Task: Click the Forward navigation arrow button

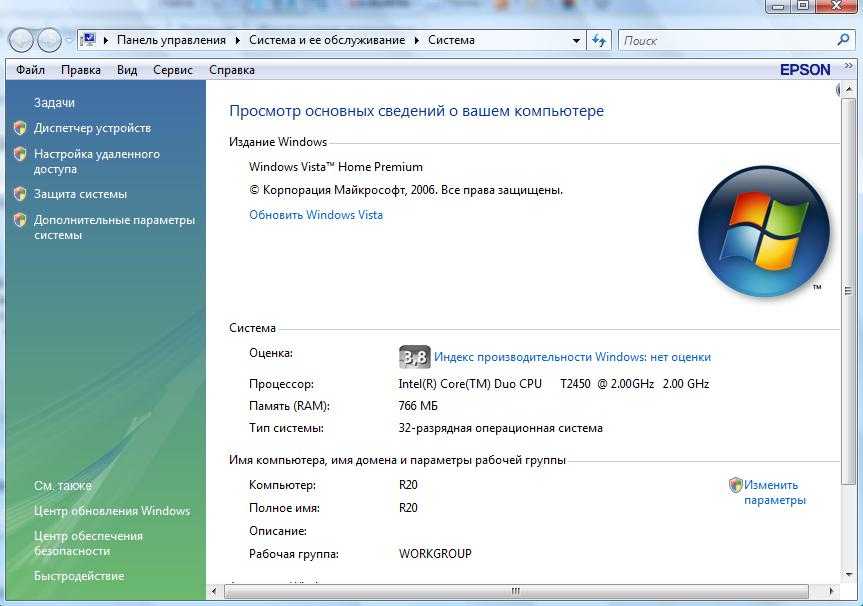Action: tap(49, 40)
